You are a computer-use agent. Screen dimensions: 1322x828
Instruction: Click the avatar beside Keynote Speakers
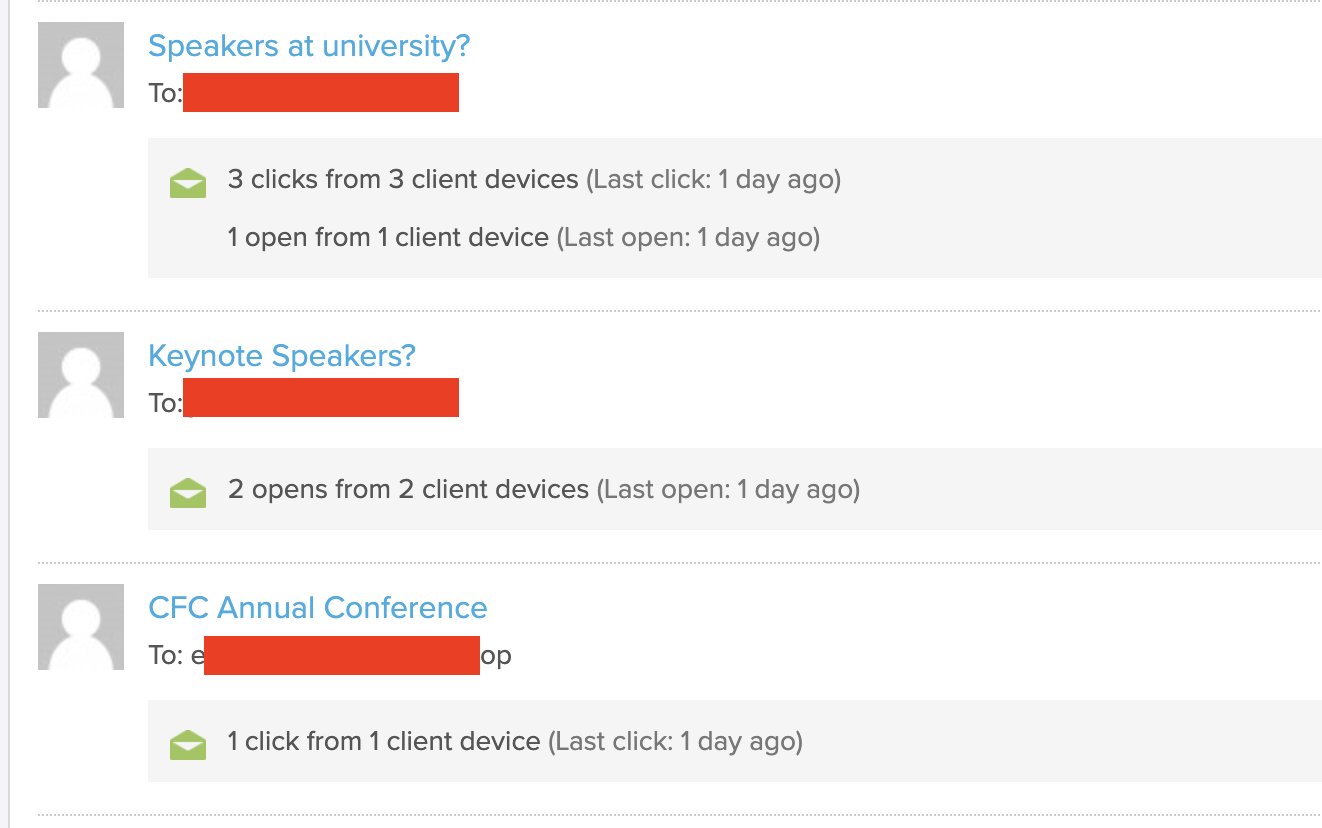(81, 375)
